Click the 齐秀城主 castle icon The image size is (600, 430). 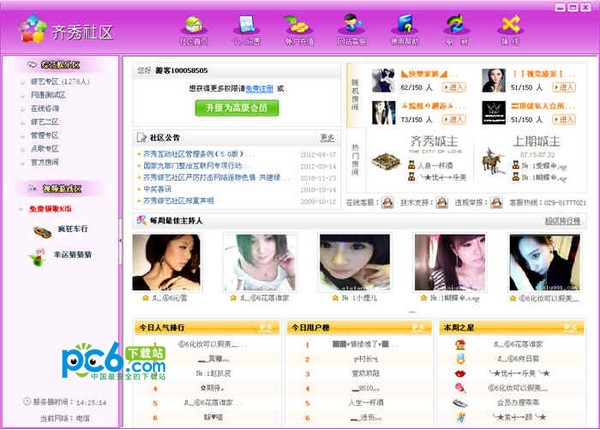click(x=386, y=162)
